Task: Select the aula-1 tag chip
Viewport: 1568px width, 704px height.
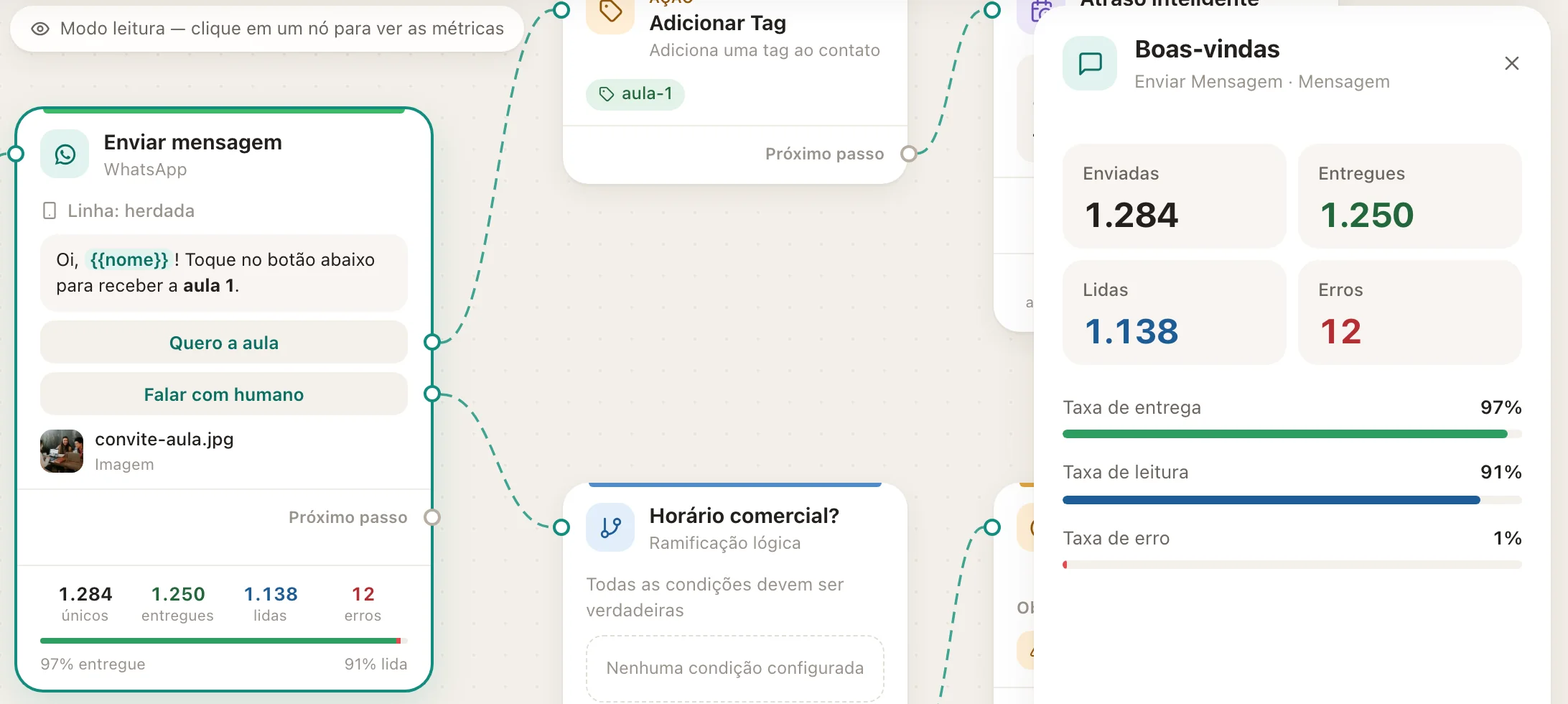Action: tap(635, 94)
